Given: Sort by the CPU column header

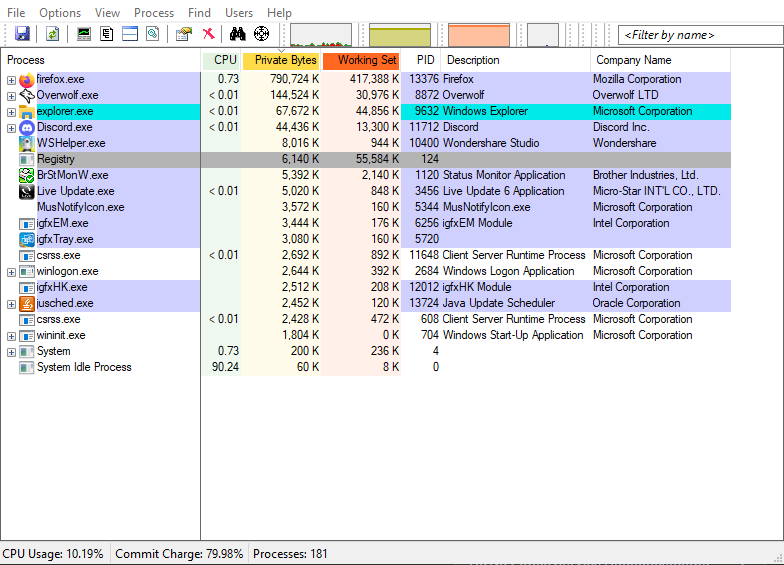Looking at the screenshot, I should [221, 60].
